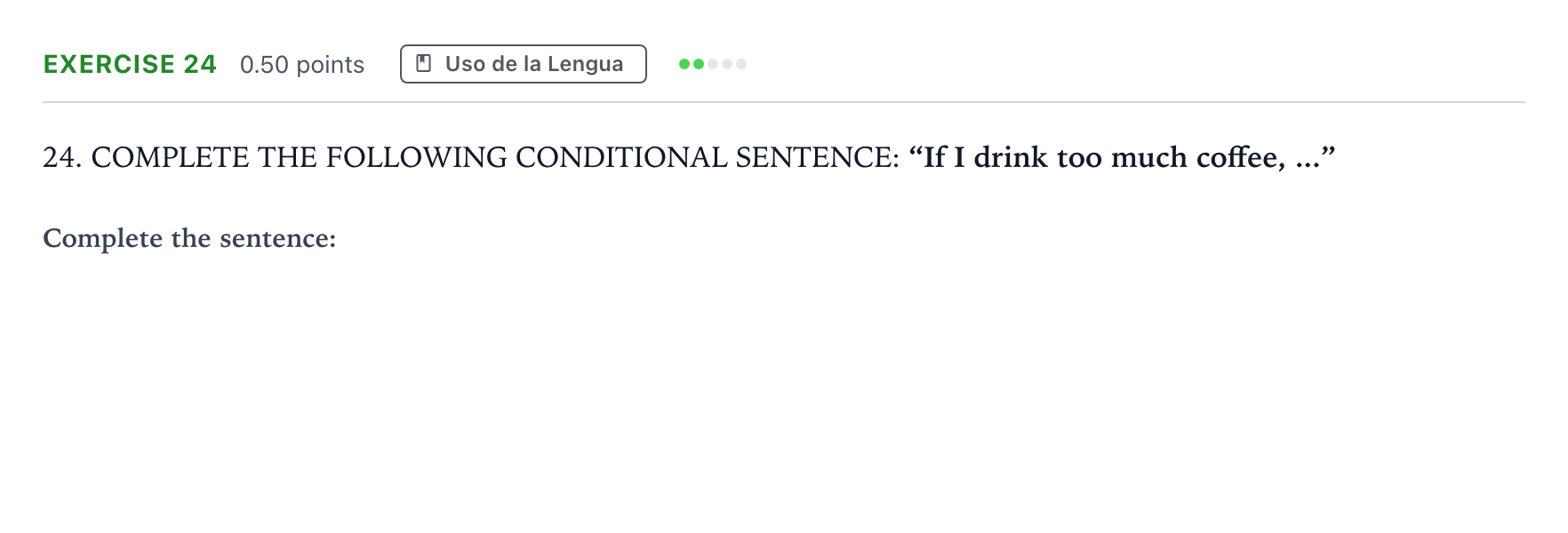
Task: Click the Complete the sentence label
Action: 189,238
